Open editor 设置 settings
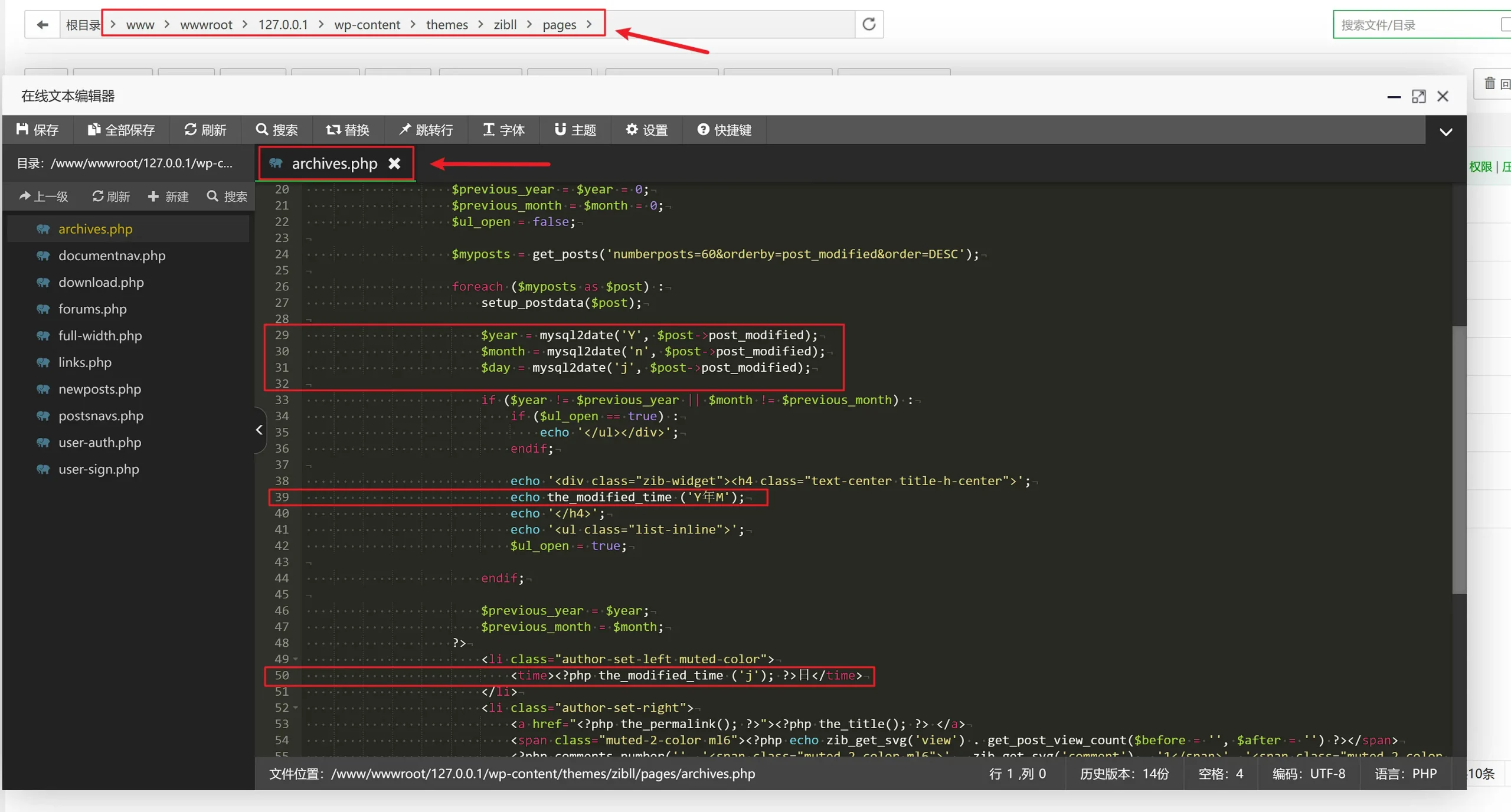This screenshot has height=812, width=1511. click(x=647, y=130)
